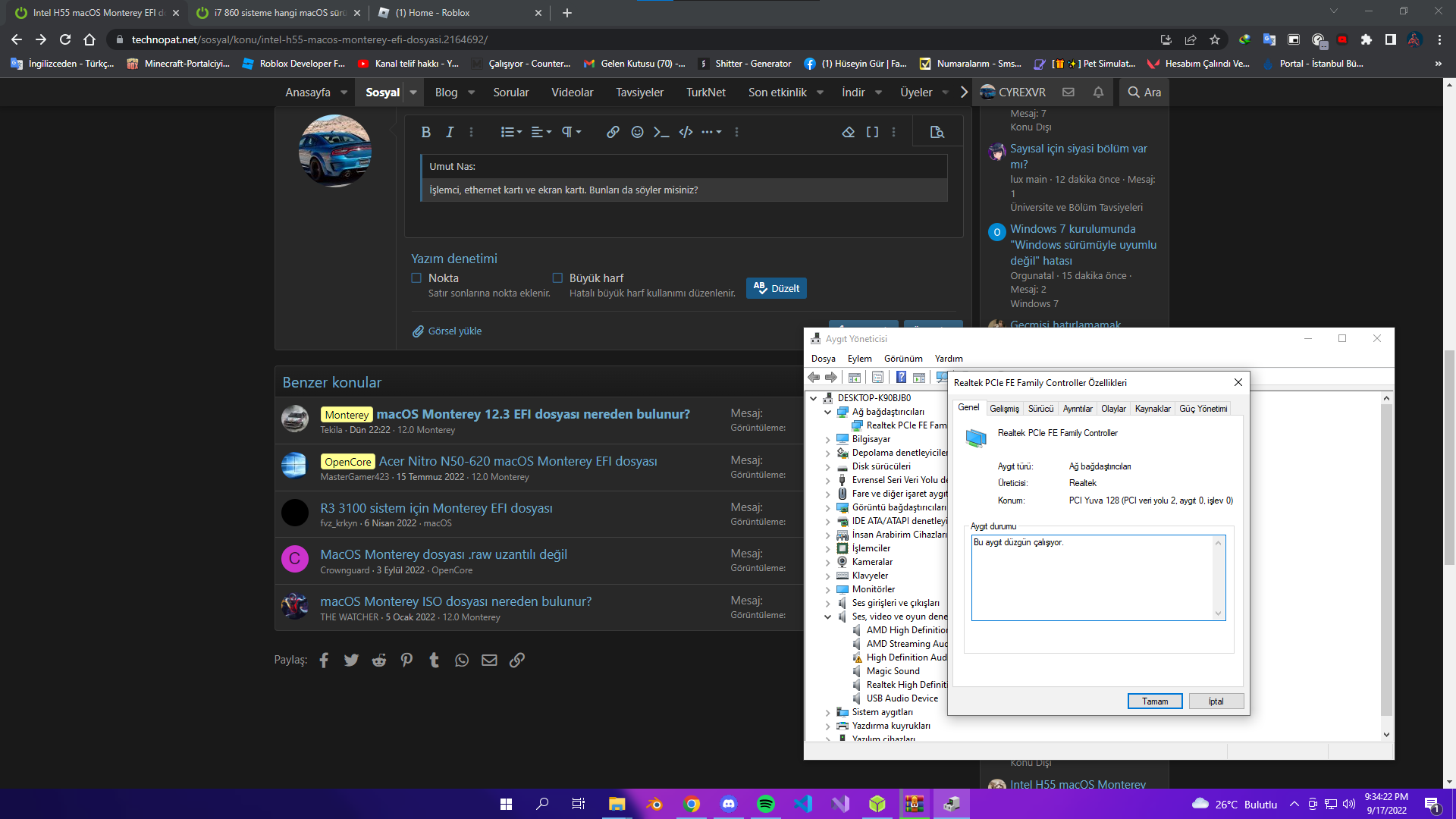This screenshot has height=819, width=1456.
Task: Open the Görünüm menu
Action: [902, 359]
